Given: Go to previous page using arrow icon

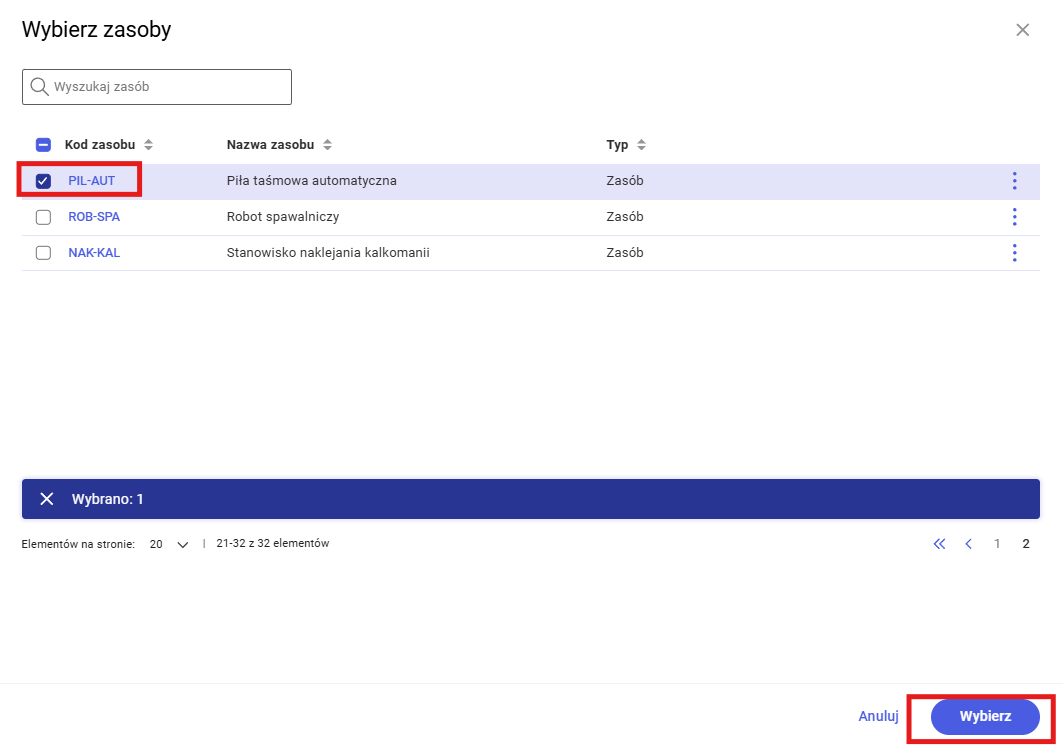Looking at the screenshot, I should tap(968, 544).
